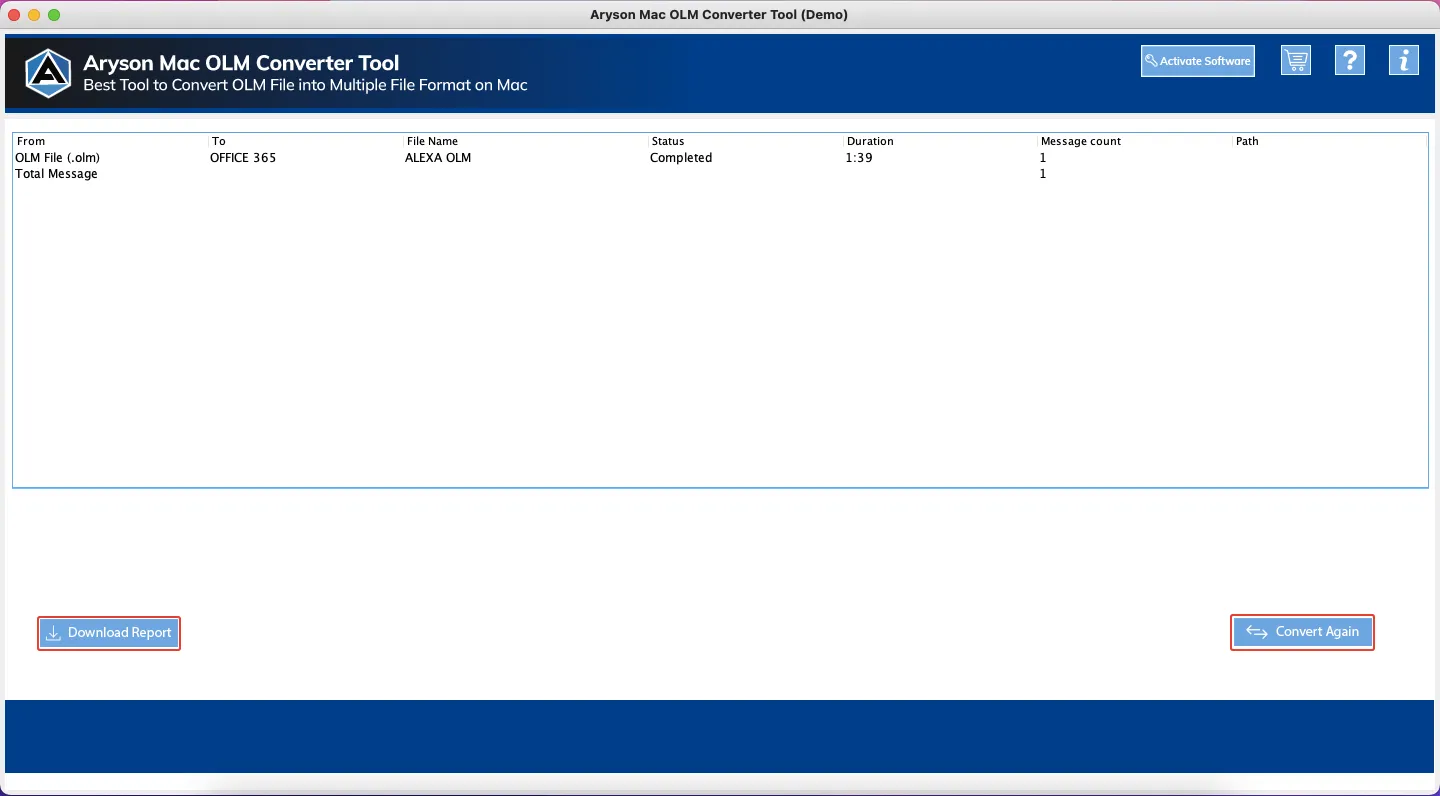Click the message count in ALEXA OLM row
The height and width of the screenshot is (796, 1440).
(1043, 158)
